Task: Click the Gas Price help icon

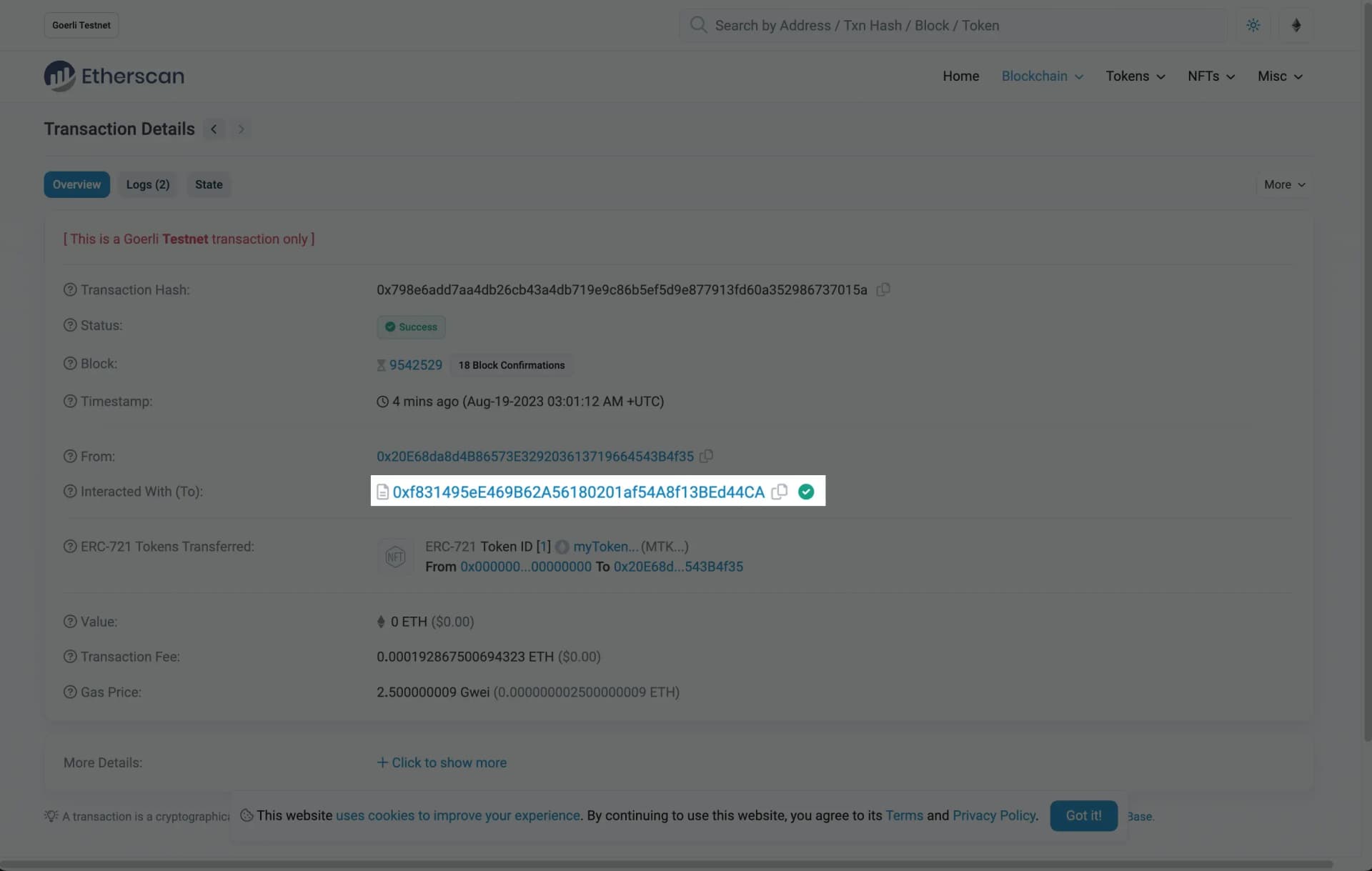Action: 70,692
